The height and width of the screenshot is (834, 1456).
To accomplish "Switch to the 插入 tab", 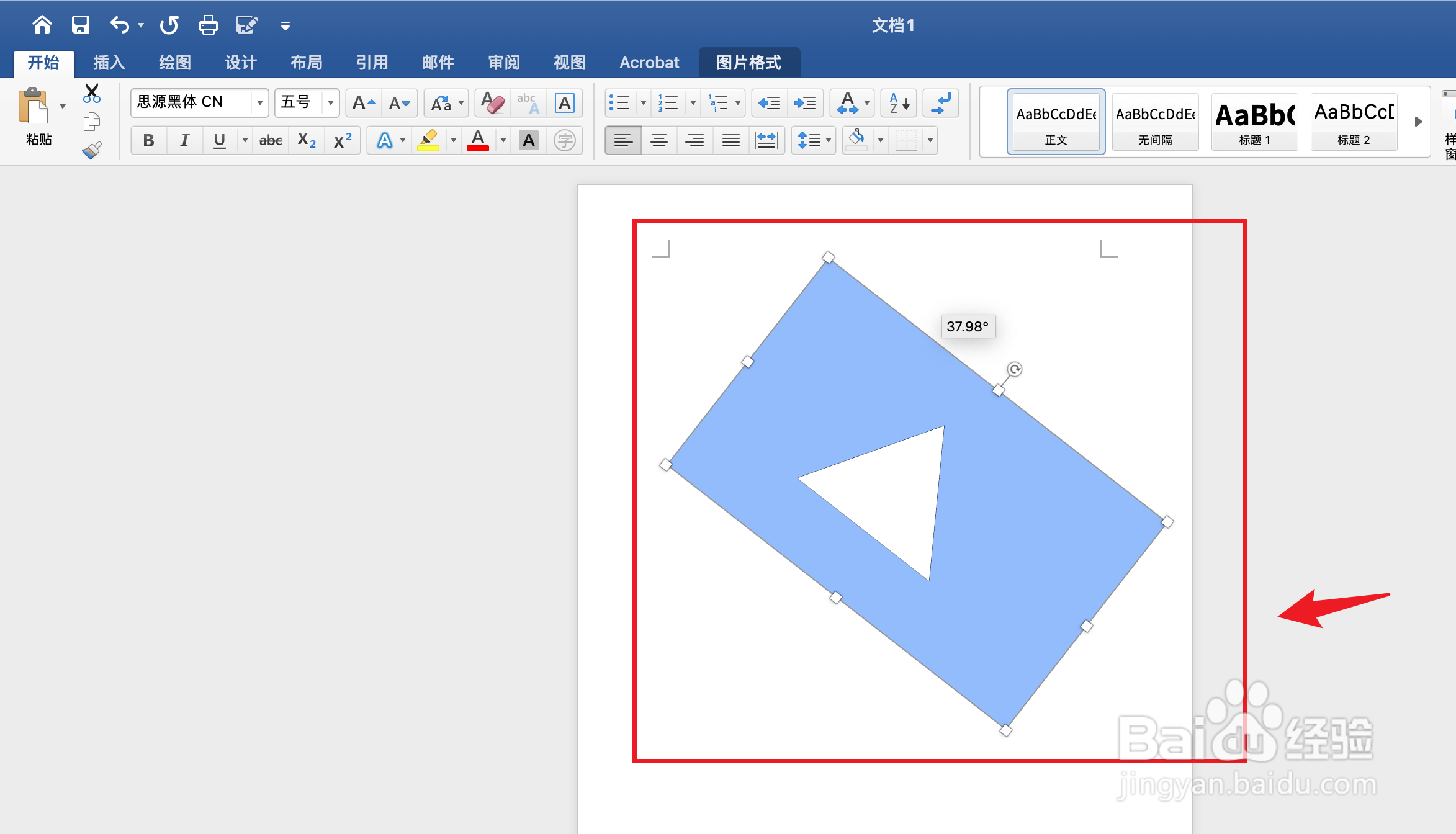I will pyautogui.click(x=109, y=63).
